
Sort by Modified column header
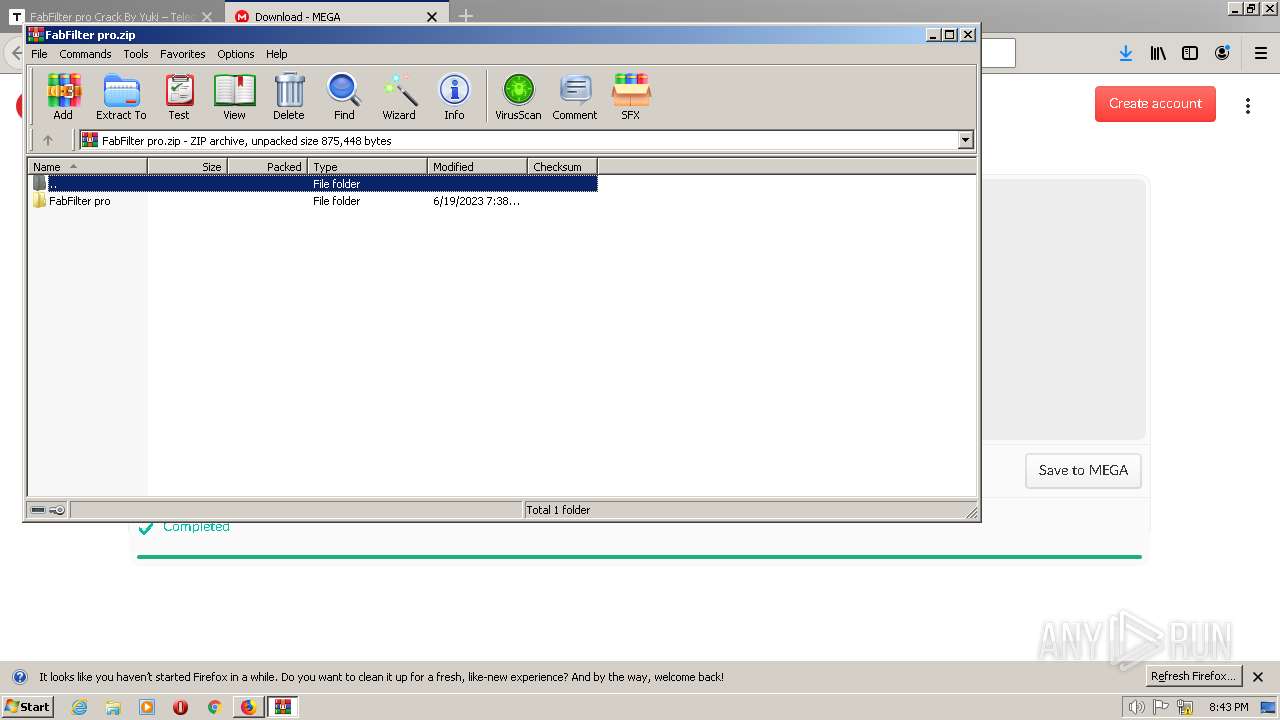477,167
